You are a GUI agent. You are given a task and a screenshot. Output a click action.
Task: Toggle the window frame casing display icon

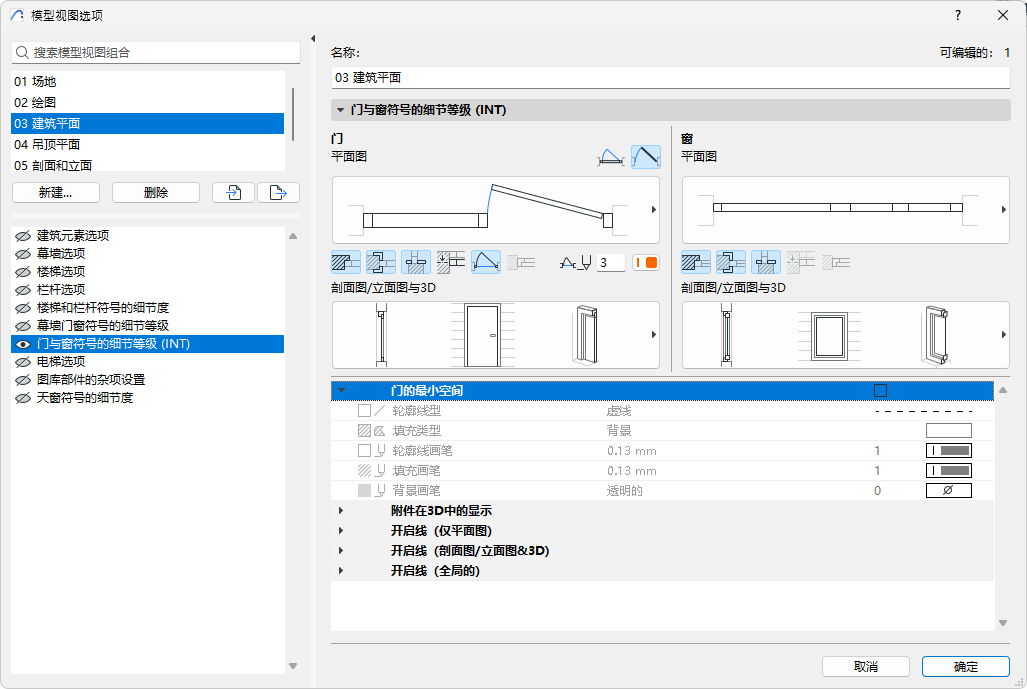(x=730, y=263)
